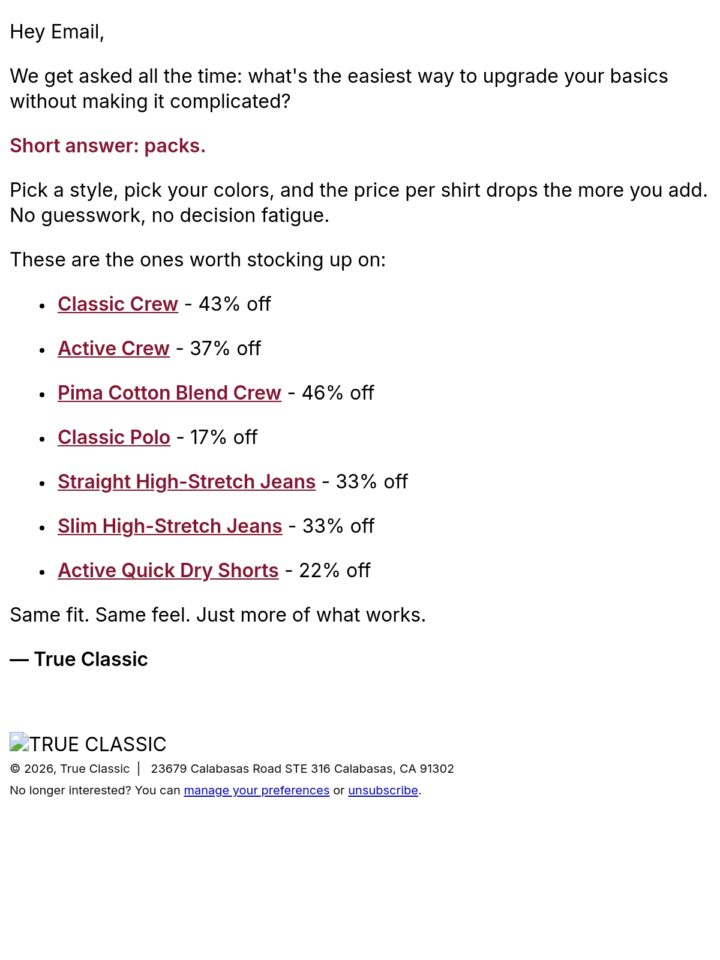Click the '43% off' discount text
The height and width of the screenshot is (960, 720).
(x=234, y=304)
